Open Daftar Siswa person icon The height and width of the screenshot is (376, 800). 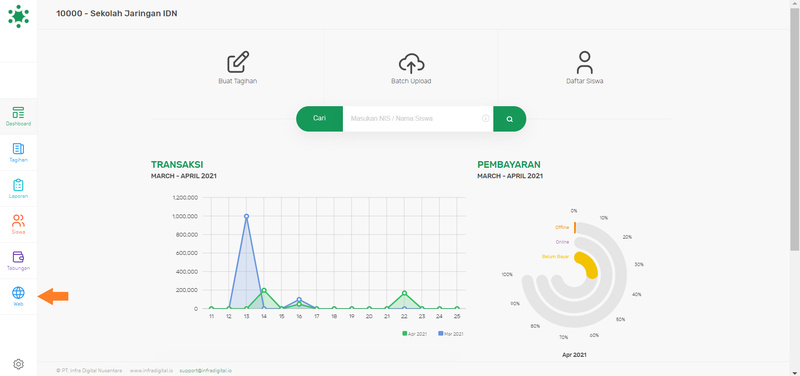[x=585, y=62]
